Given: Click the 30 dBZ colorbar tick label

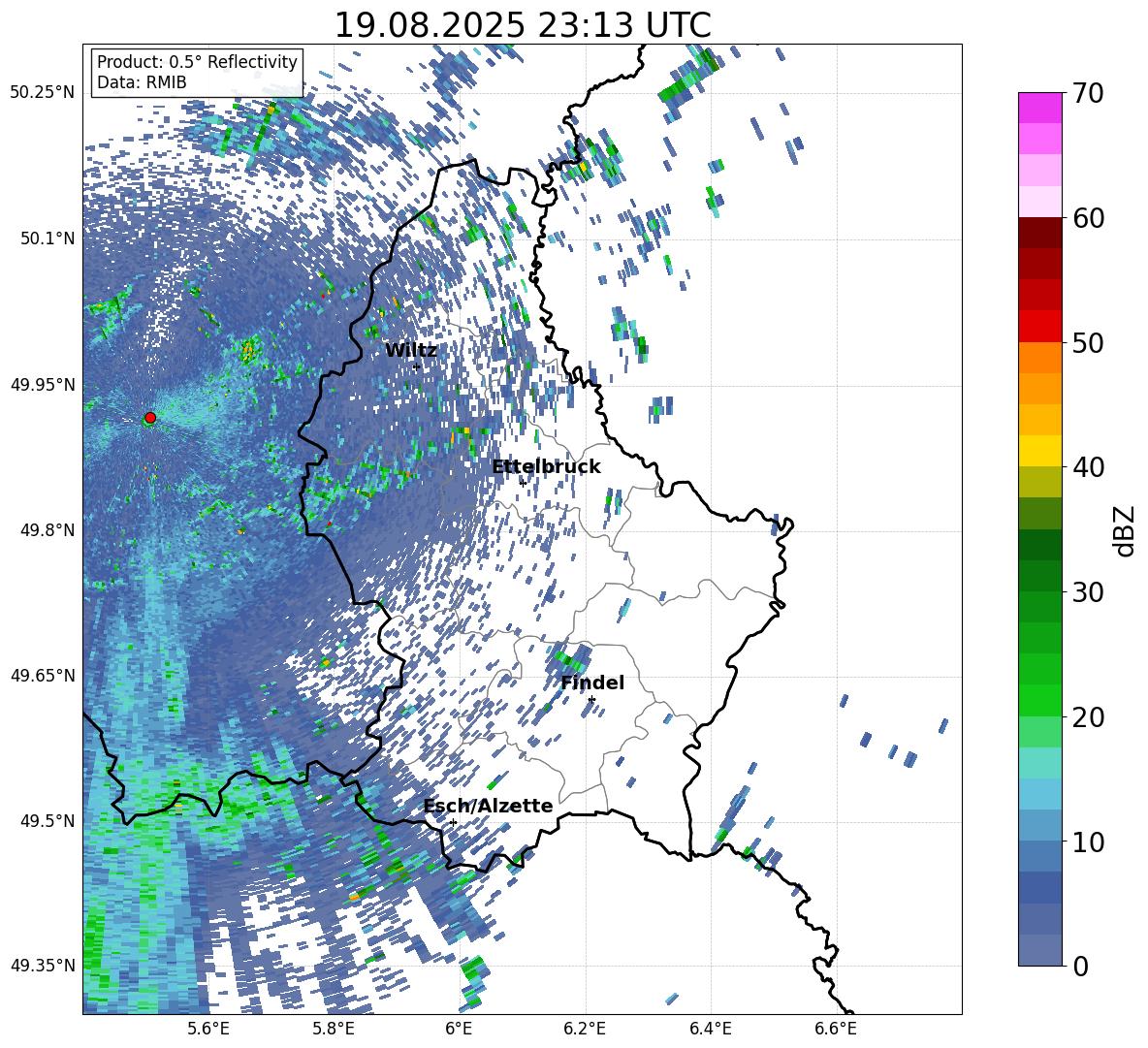Looking at the screenshot, I should pos(1088,592).
